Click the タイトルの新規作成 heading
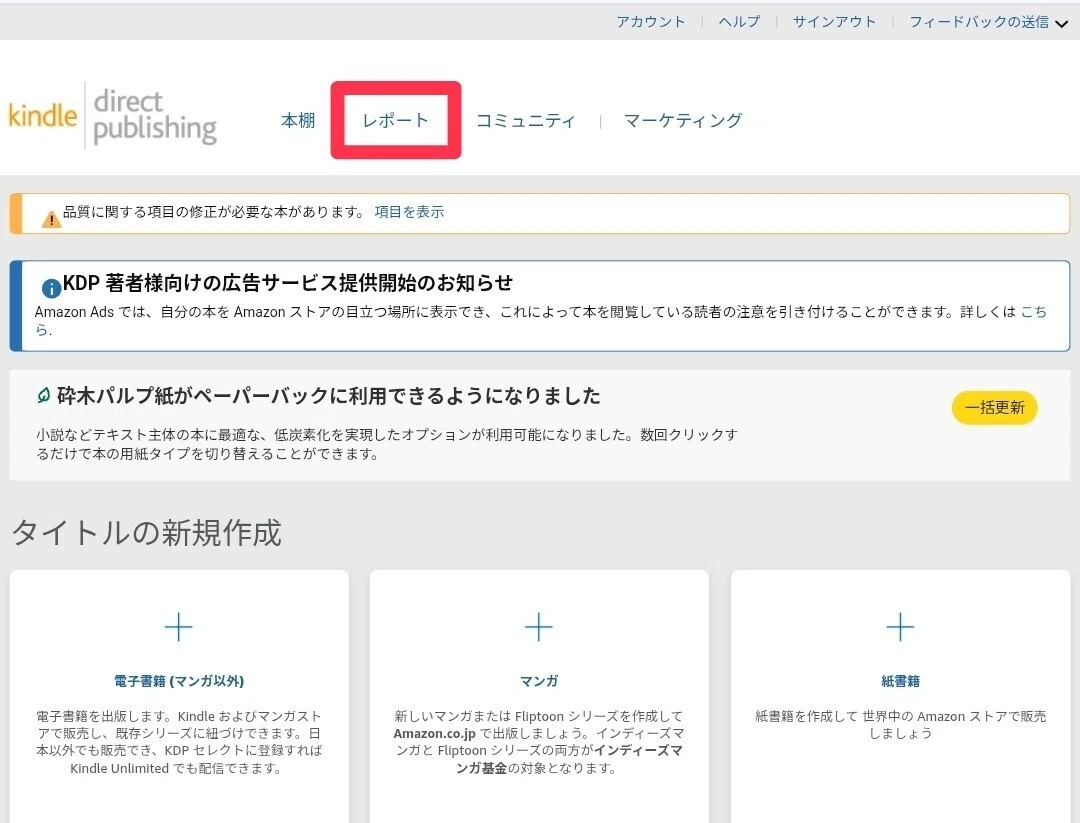The height and width of the screenshot is (823, 1080). (147, 532)
